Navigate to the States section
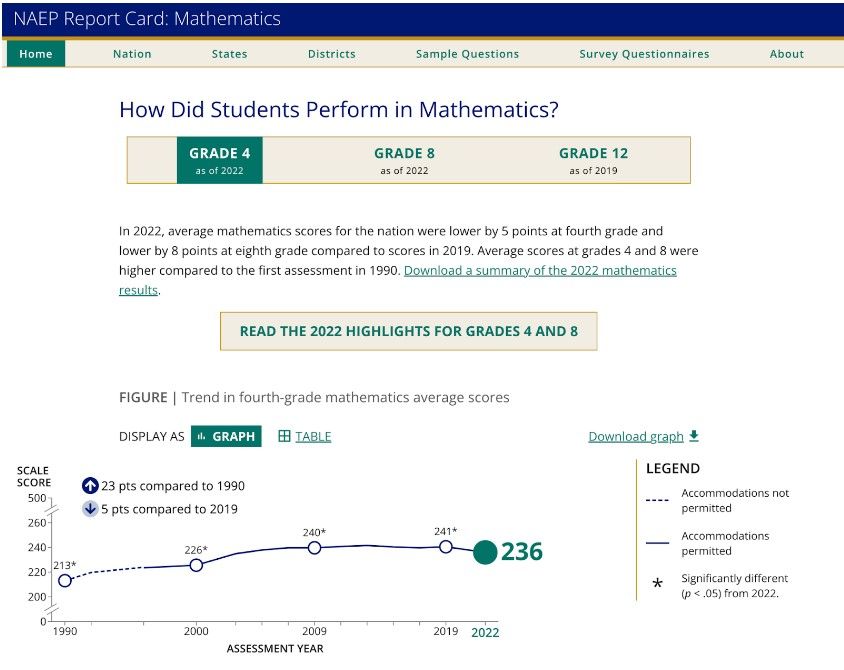The width and height of the screenshot is (844, 670). point(229,54)
